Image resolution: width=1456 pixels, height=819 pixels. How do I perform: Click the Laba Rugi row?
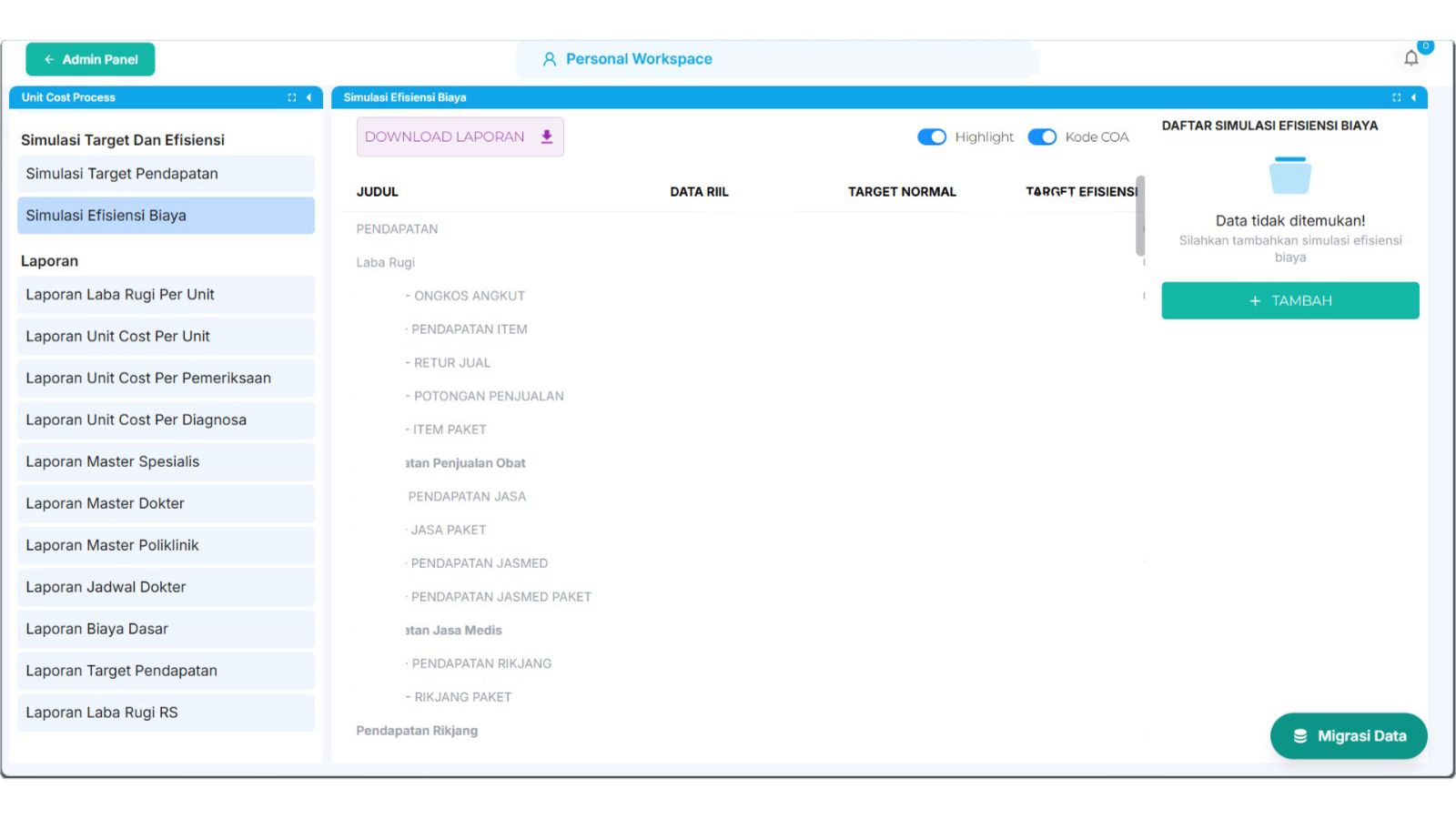tap(742, 263)
